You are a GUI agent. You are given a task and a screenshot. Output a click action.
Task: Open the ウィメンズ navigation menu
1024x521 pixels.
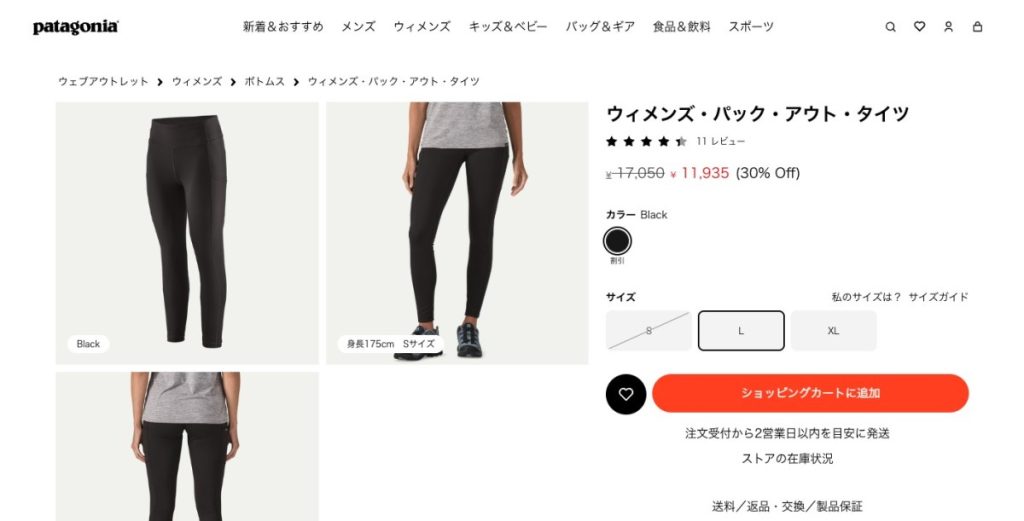[x=421, y=27]
